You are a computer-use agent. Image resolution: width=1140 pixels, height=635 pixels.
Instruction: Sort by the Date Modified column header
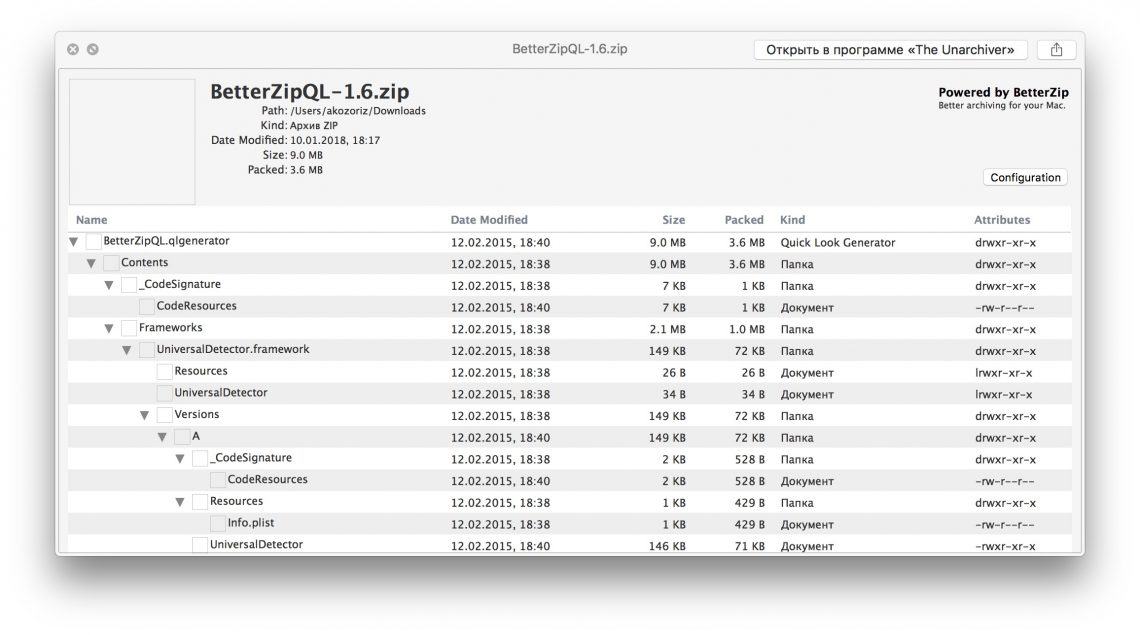(x=489, y=220)
